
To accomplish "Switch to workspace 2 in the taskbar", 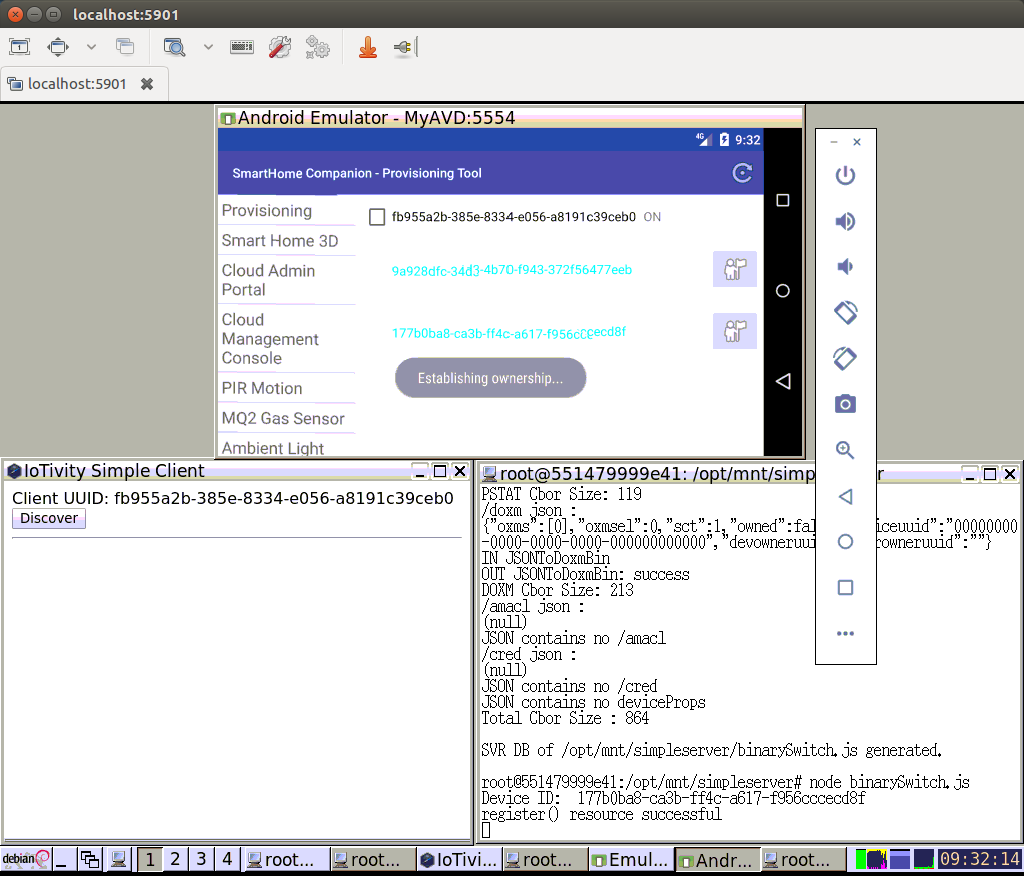I will [175, 859].
